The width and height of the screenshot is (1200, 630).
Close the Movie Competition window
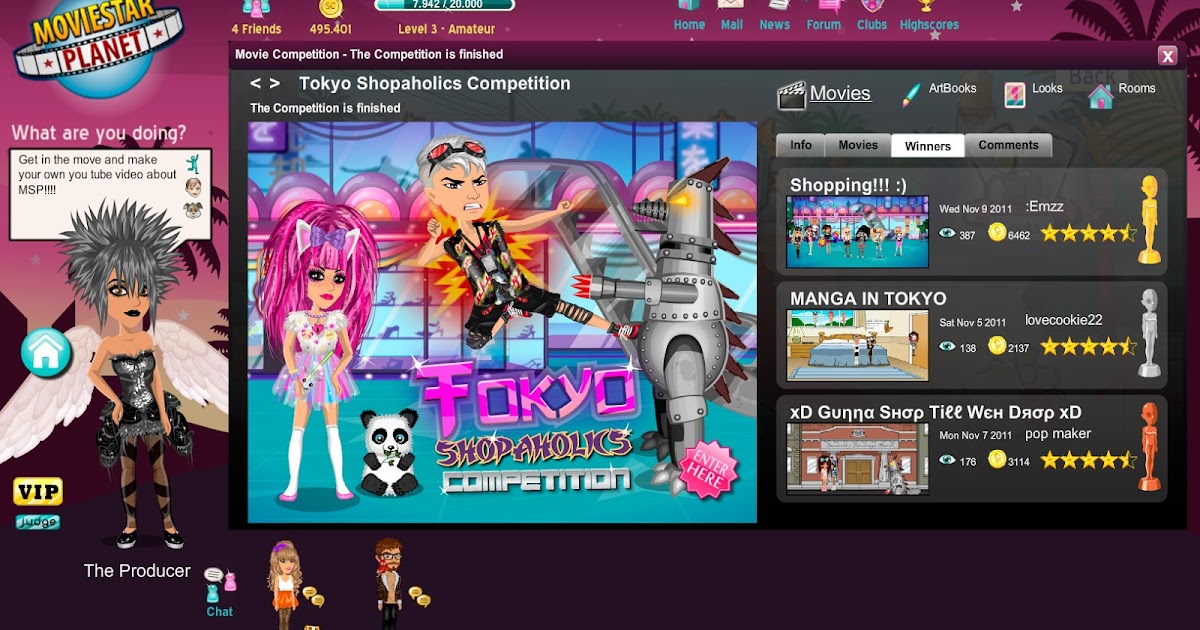pos(1167,56)
